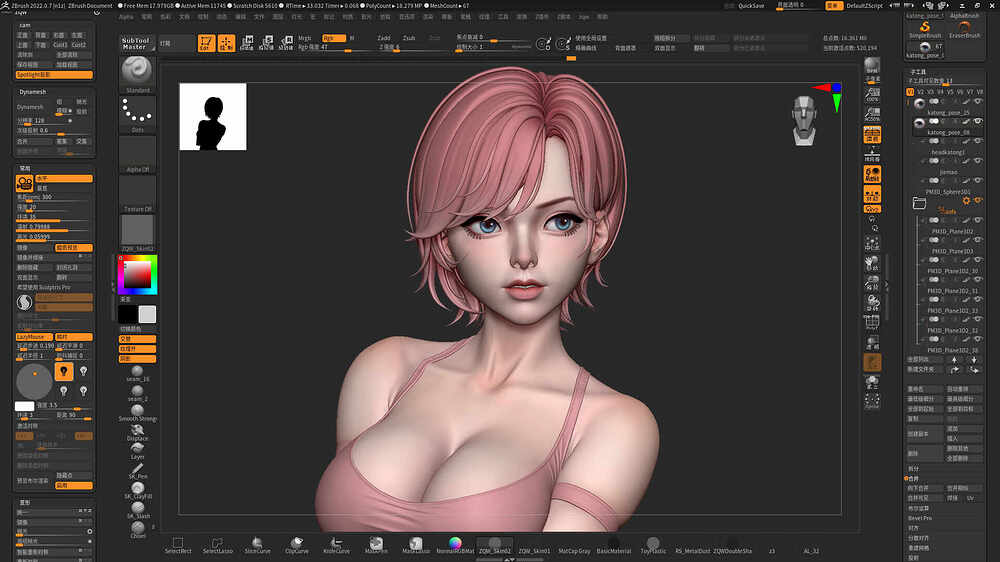1000x562 pixels.
Task: Click the Draw mode button beside Edit
Action: pos(226,43)
